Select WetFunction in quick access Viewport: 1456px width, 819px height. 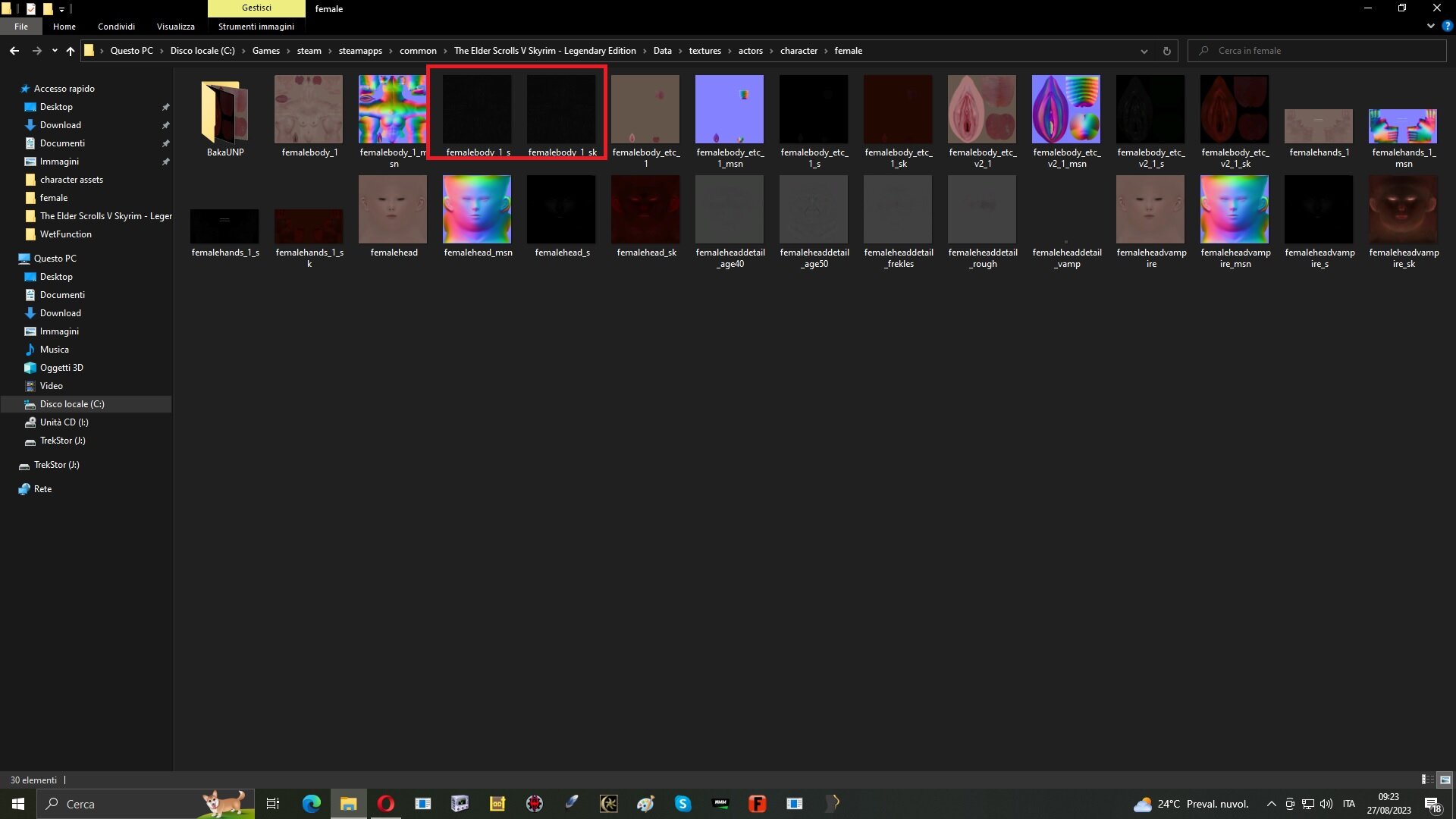tap(65, 234)
